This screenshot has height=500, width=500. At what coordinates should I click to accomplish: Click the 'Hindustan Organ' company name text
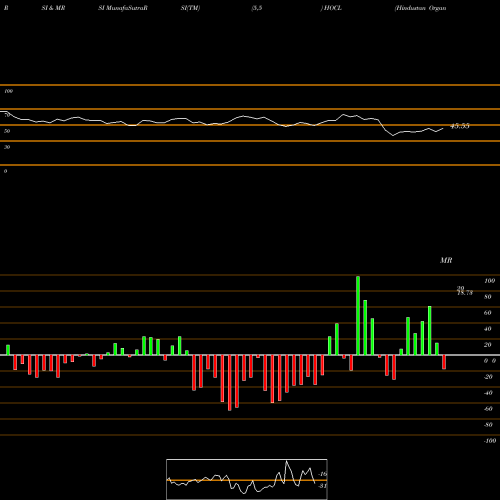click(421, 8)
